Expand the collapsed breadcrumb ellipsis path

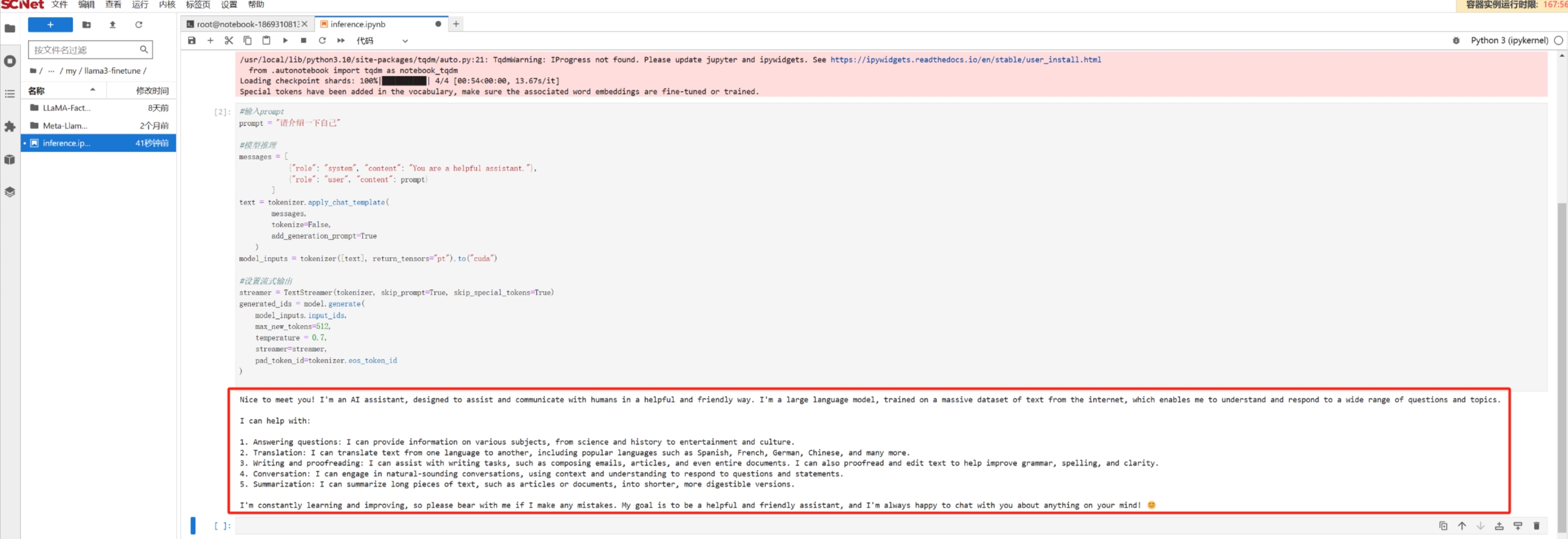point(51,71)
